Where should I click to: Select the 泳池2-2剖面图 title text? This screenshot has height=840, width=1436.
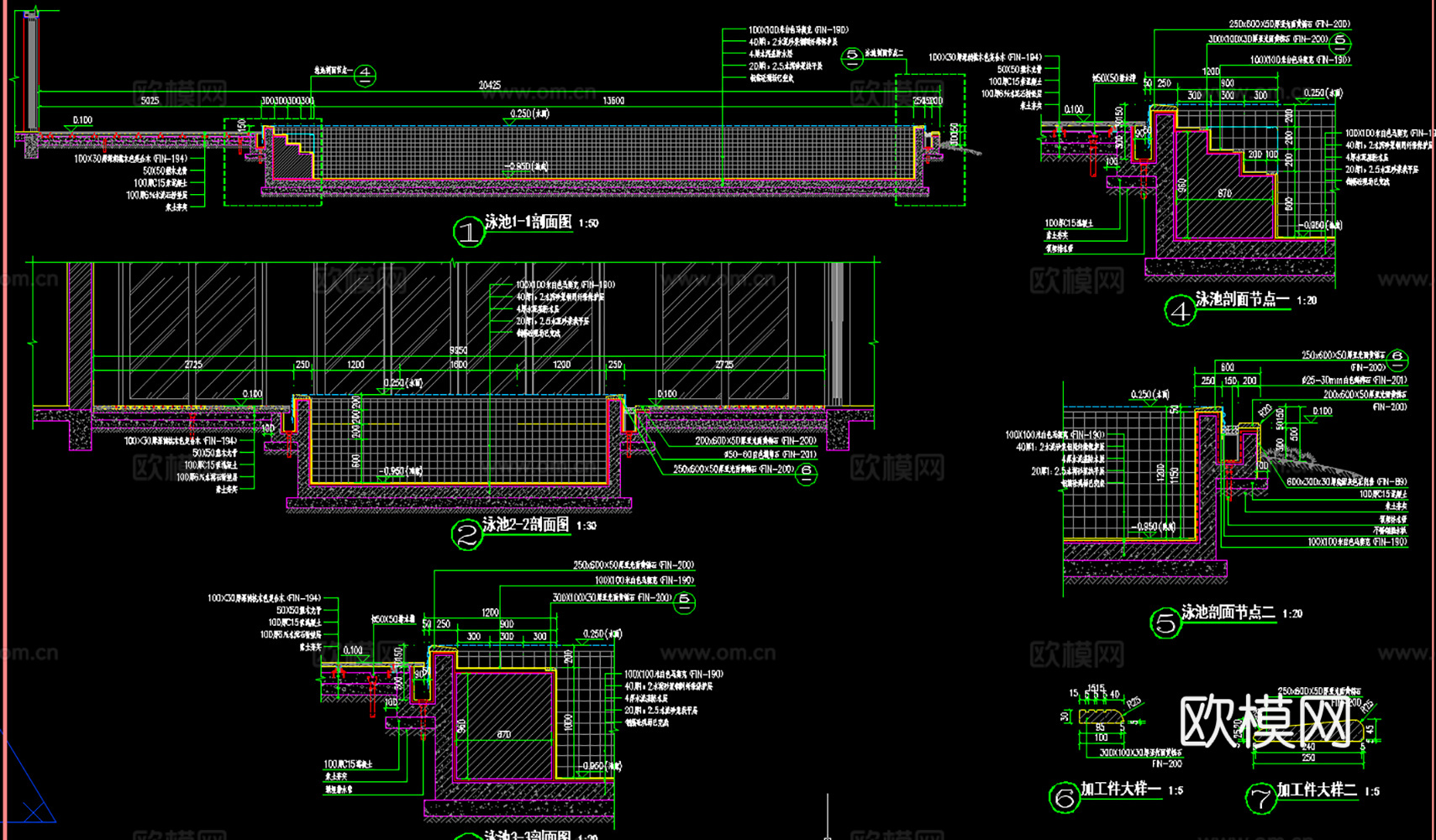525,525
